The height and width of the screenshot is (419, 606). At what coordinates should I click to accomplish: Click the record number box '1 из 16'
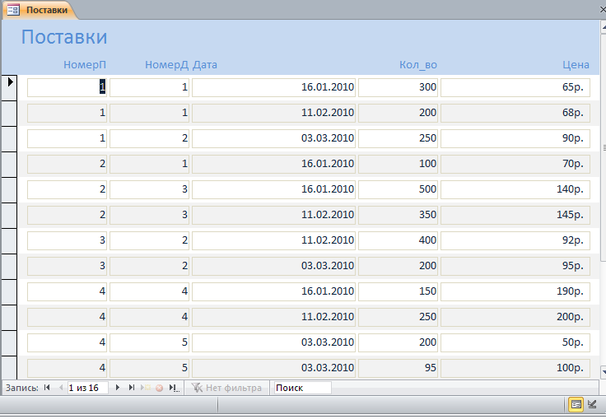point(87,388)
